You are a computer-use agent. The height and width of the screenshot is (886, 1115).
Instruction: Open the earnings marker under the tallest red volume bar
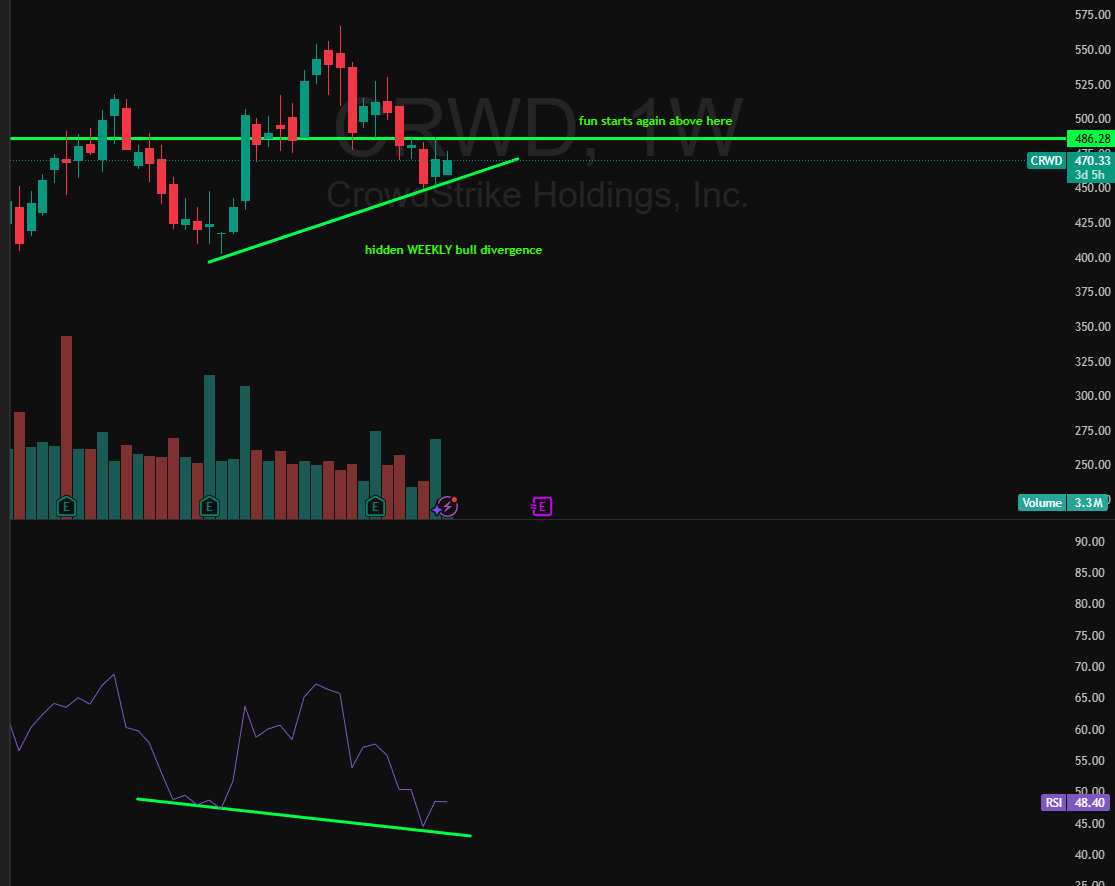[66, 506]
